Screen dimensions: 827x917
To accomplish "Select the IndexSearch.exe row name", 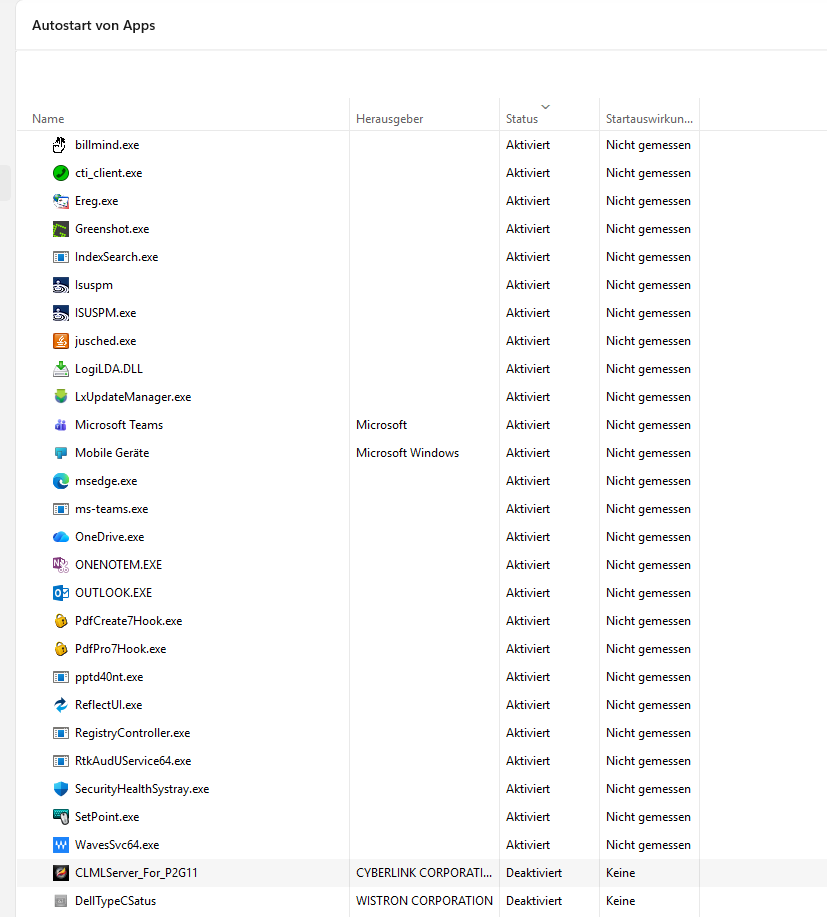I will pyautogui.click(x=116, y=257).
